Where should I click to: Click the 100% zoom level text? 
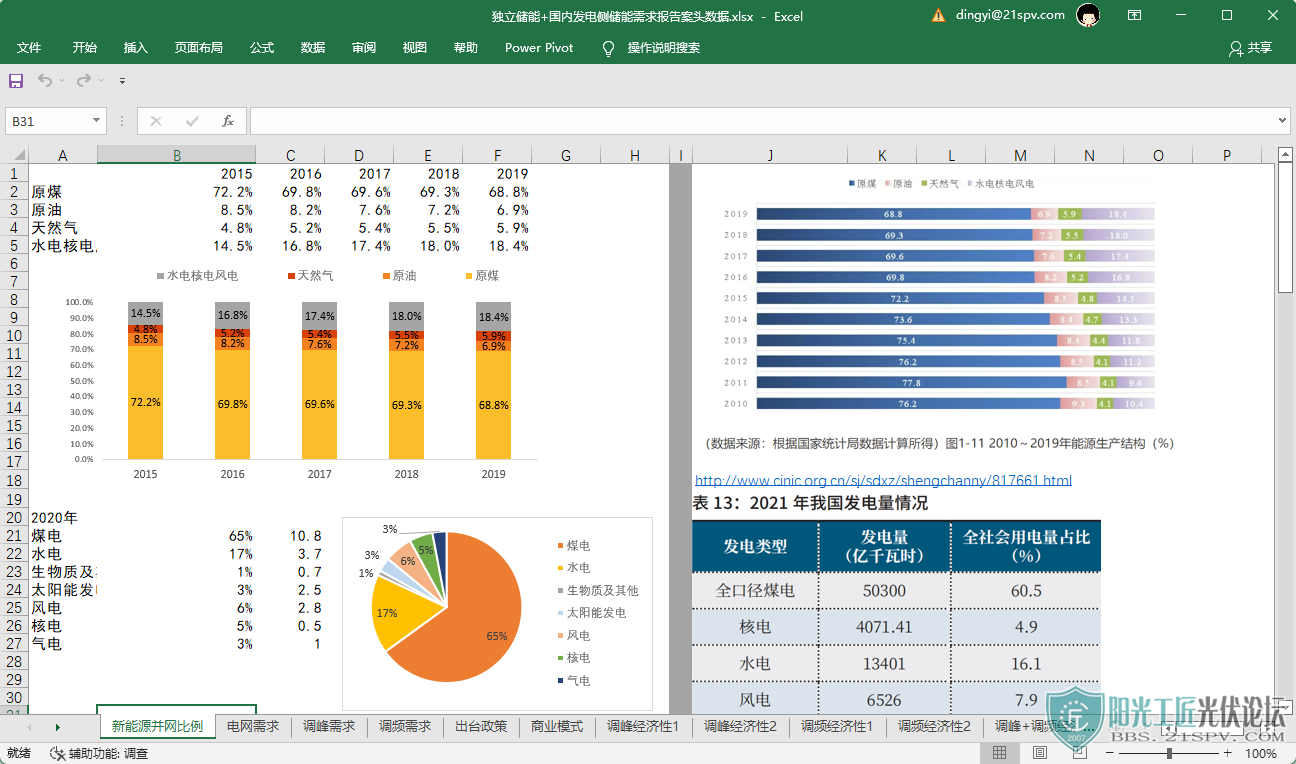[1261, 753]
